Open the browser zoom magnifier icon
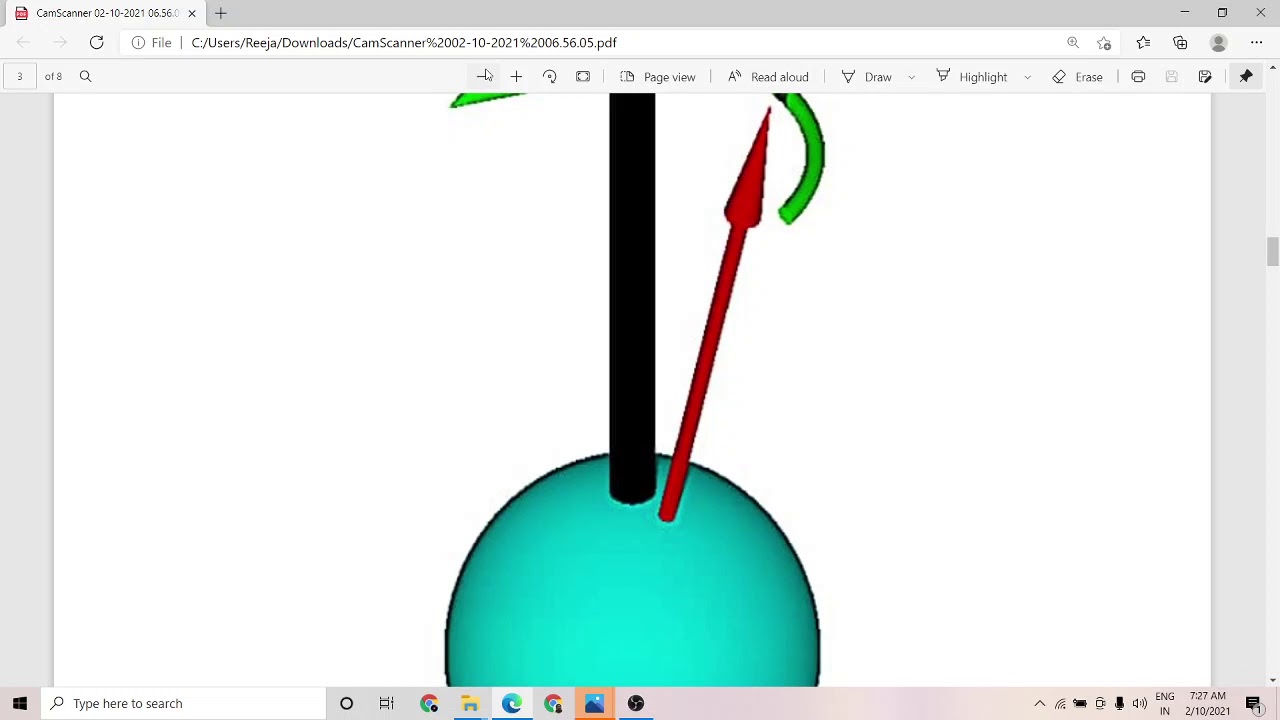This screenshot has width=1280, height=720. click(1073, 42)
